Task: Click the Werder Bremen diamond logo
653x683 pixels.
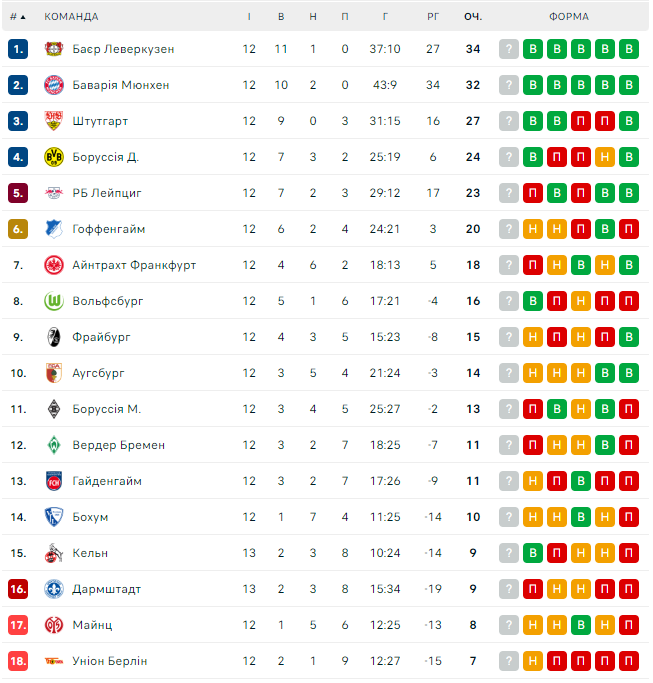Action: click(x=54, y=445)
